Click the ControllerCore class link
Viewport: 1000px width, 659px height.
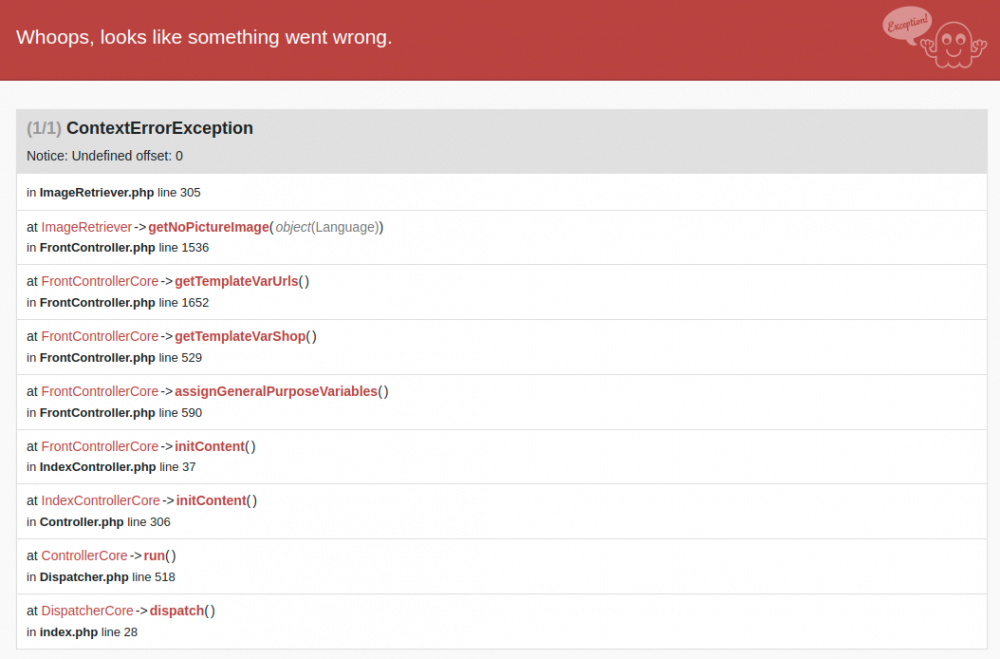coord(84,555)
